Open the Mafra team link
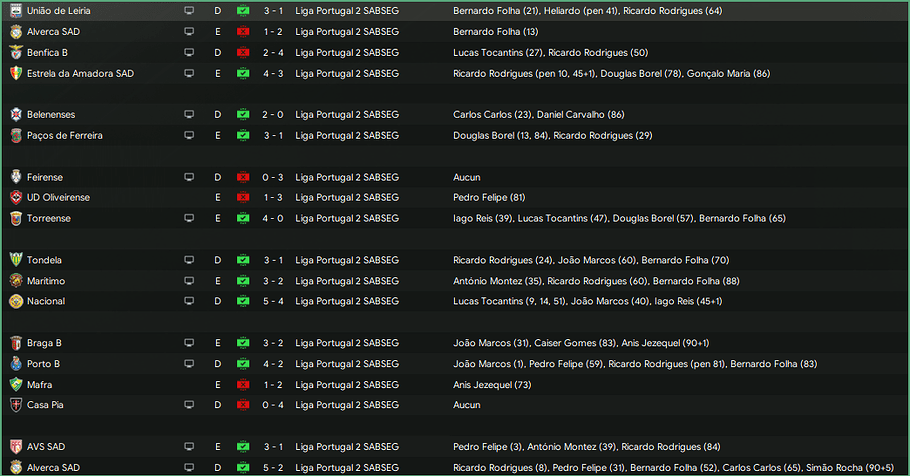910x476 pixels. tap(40, 384)
